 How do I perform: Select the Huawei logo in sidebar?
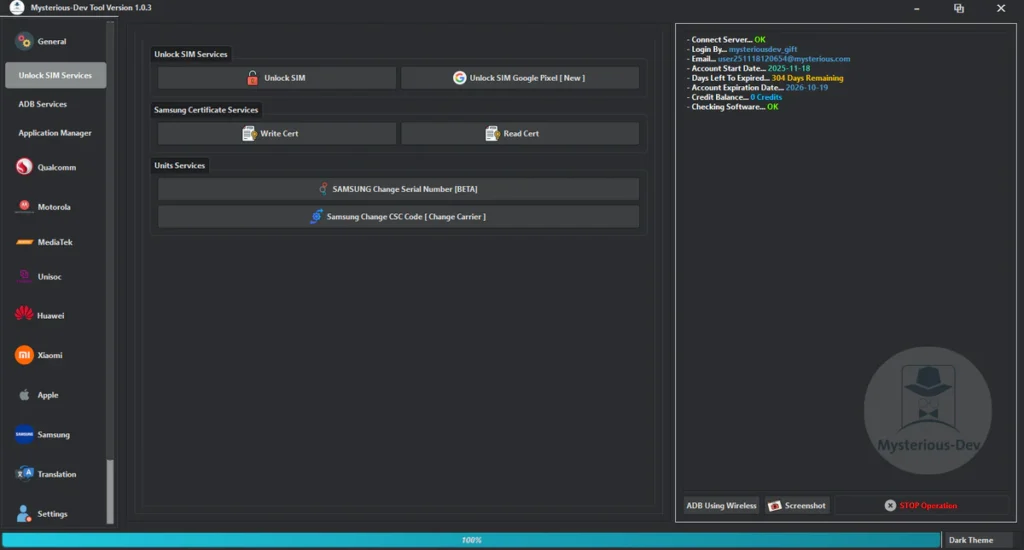tap(25, 315)
